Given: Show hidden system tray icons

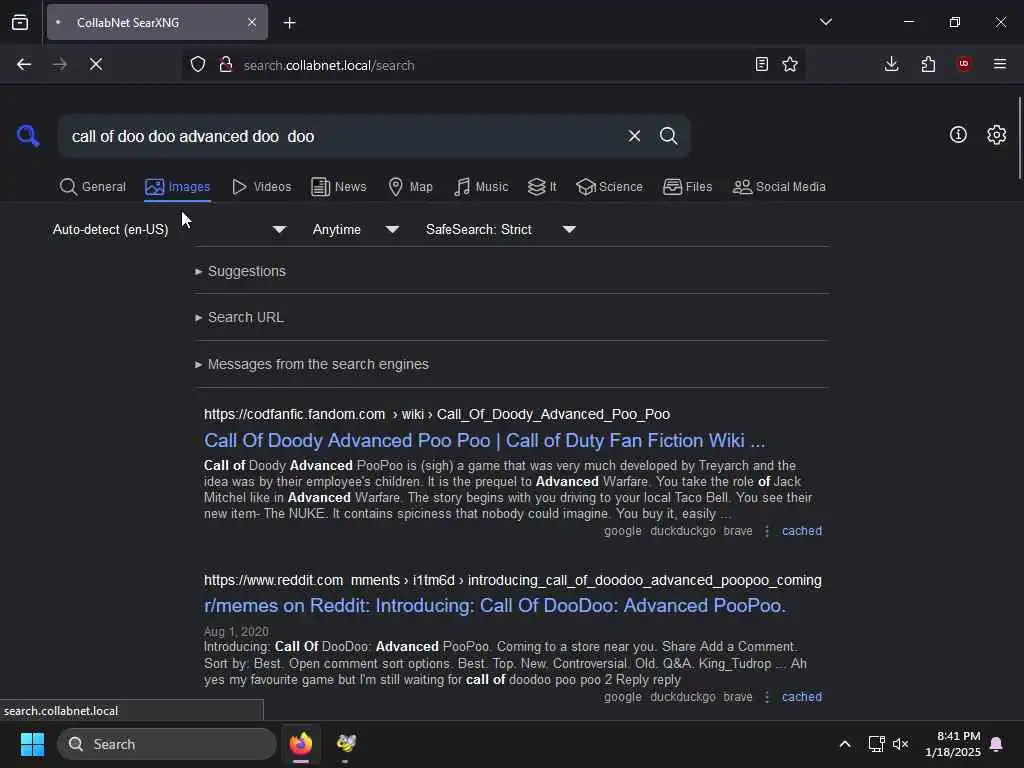Looking at the screenshot, I should point(844,744).
